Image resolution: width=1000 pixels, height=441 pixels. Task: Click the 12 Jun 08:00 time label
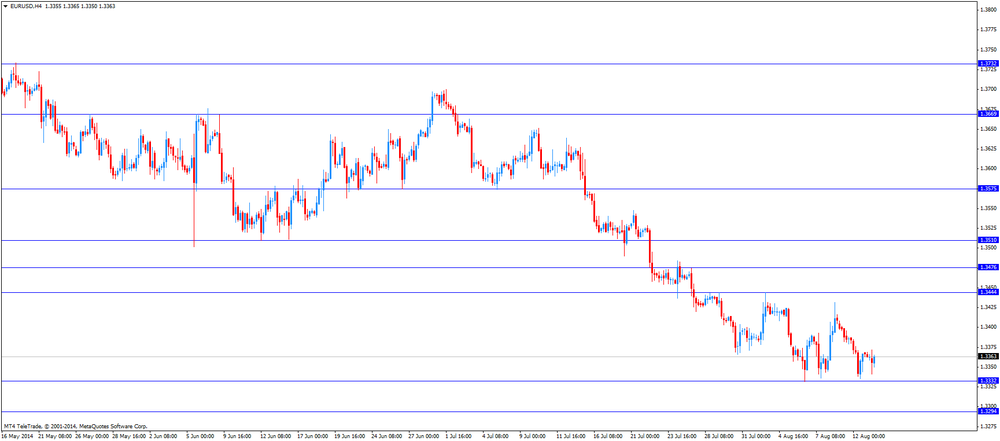pos(277,437)
